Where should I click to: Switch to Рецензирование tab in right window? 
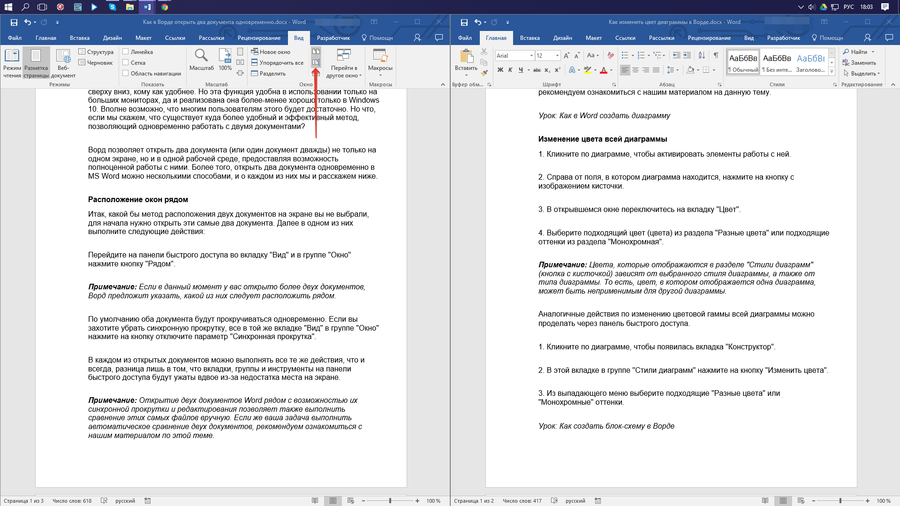(x=709, y=38)
